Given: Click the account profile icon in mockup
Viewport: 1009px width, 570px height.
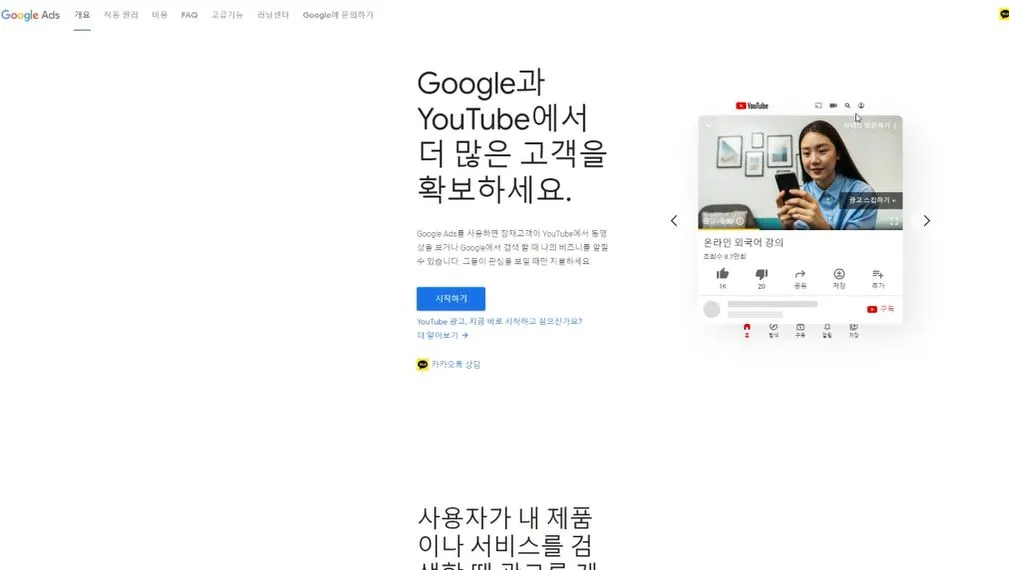Looking at the screenshot, I should [x=861, y=106].
